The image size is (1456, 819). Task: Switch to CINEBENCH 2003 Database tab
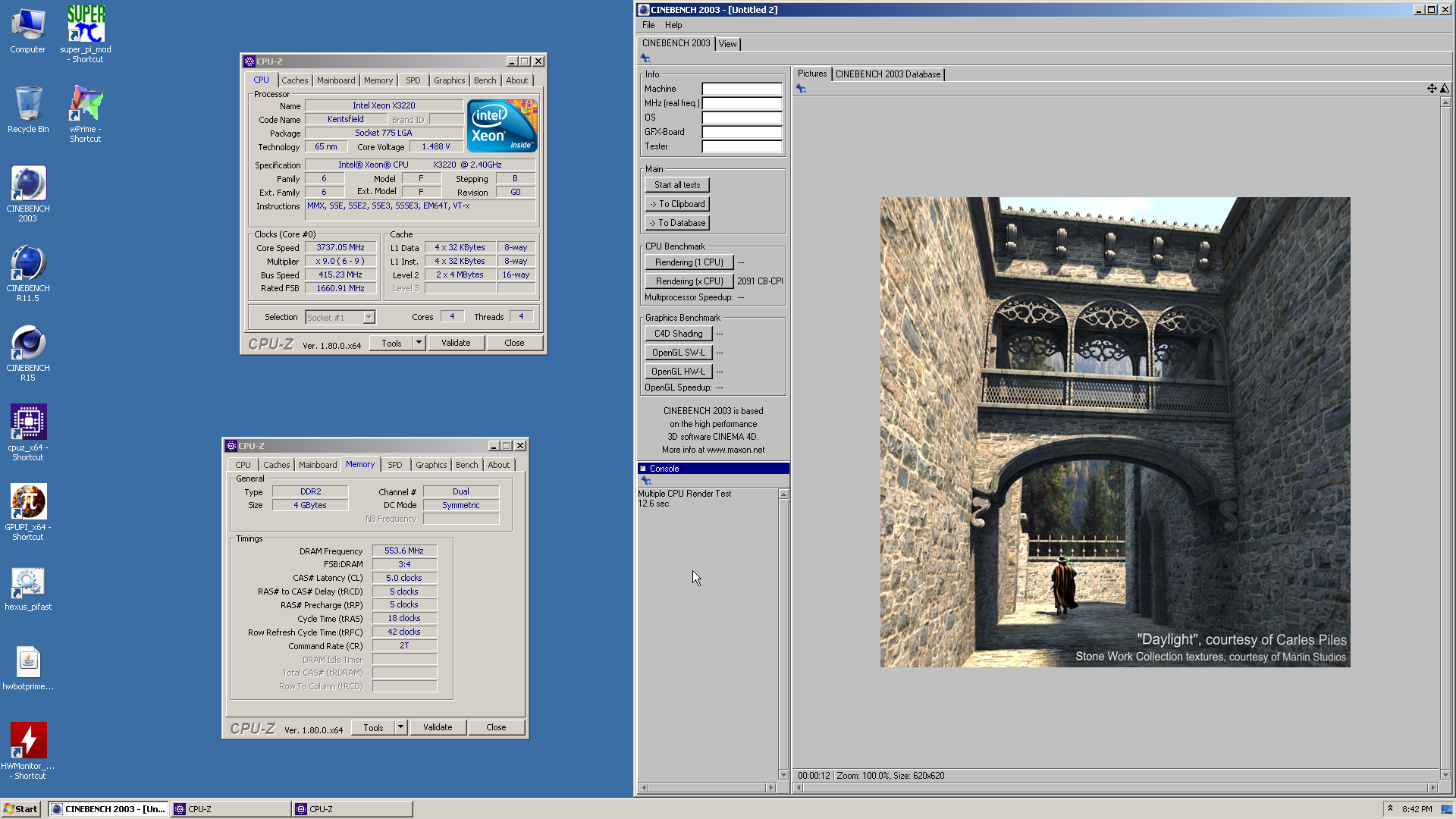[887, 74]
